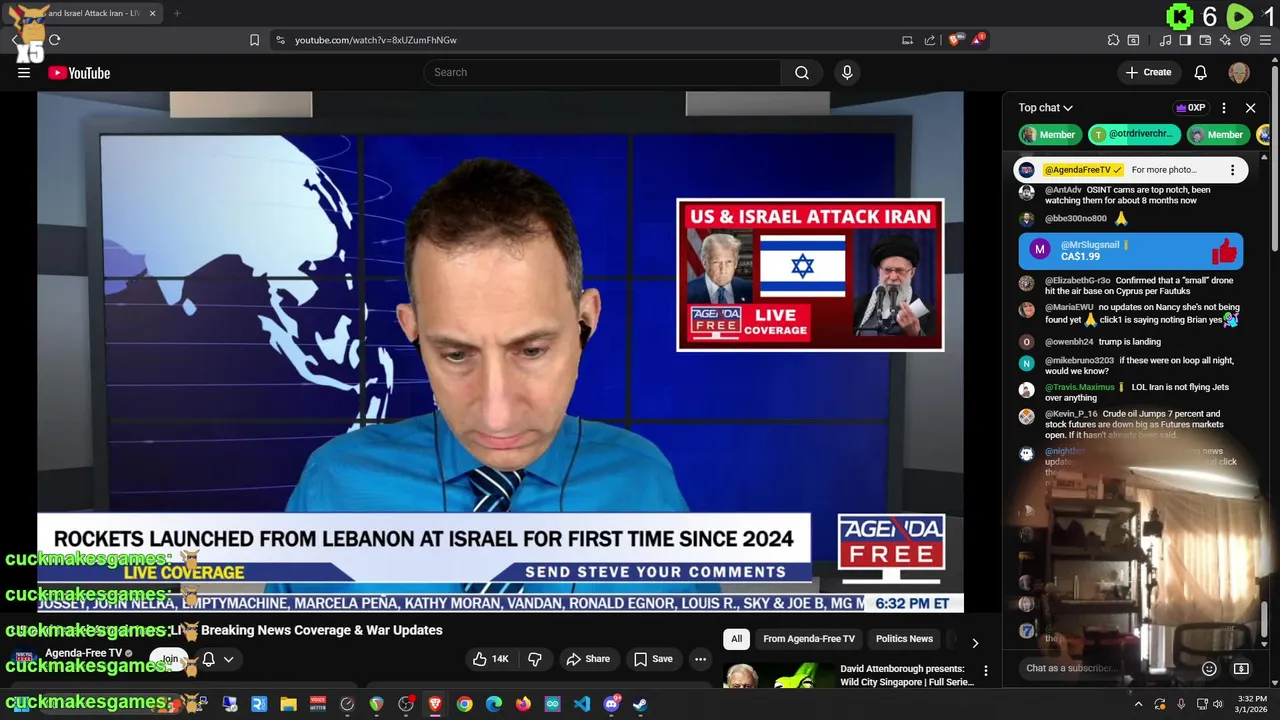Open Steam from taskbar

[640, 704]
